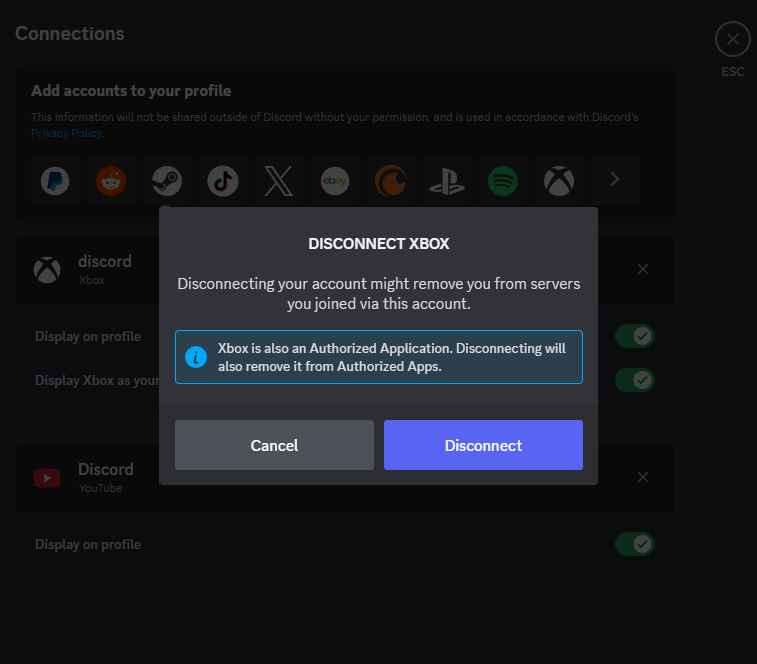Remove the YouTube connection with its X
The image size is (757, 664).
click(643, 477)
